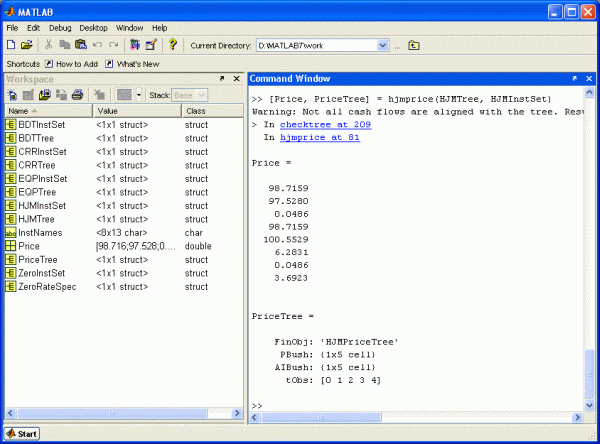The width and height of the screenshot is (600, 444).
Task: Select BDTInstSet variable
Action: (124, 125)
